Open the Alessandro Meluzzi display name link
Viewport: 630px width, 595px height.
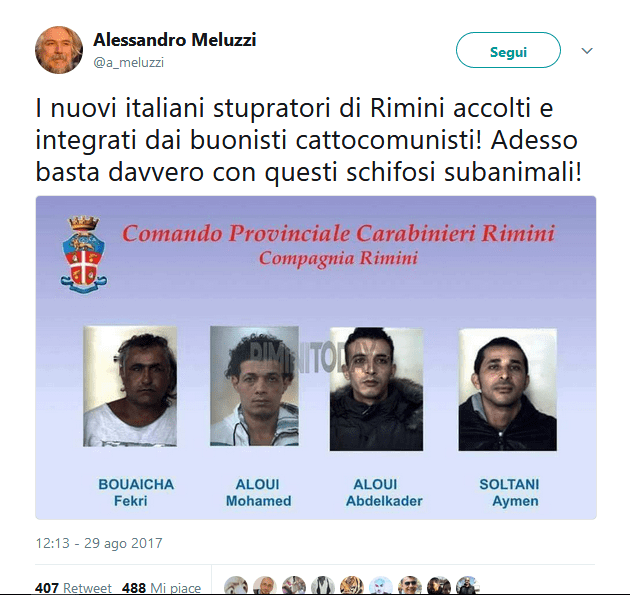(174, 40)
